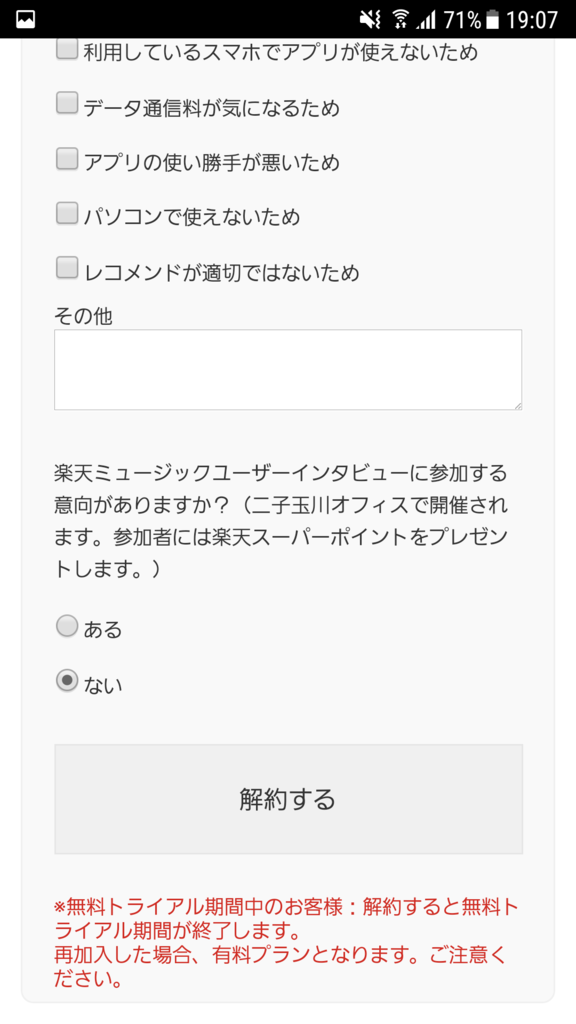Select the ある radio button
This screenshot has height=1024, width=576.
pos(66,626)
